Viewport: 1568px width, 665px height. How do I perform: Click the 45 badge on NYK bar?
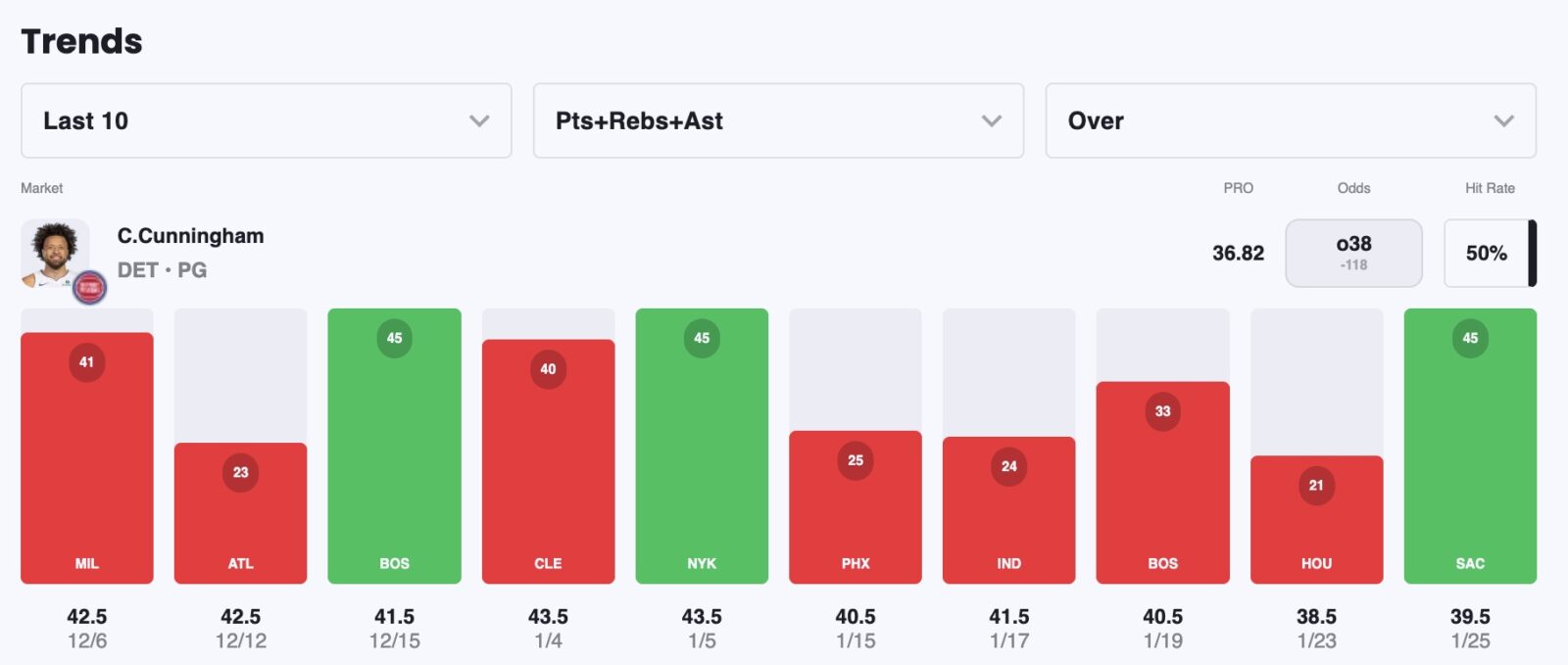[x=702, y=338]
